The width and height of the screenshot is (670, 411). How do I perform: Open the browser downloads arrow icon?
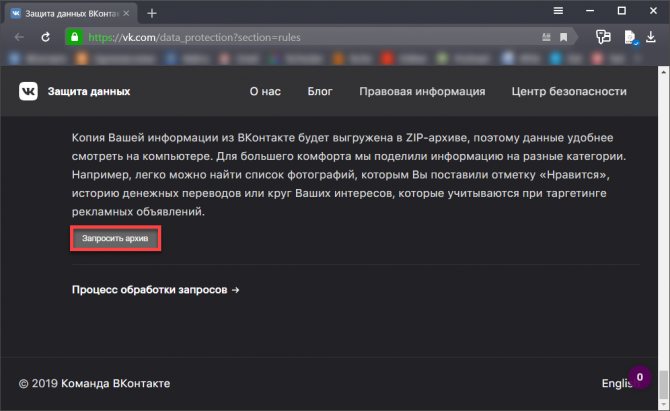tap(650, 37)
